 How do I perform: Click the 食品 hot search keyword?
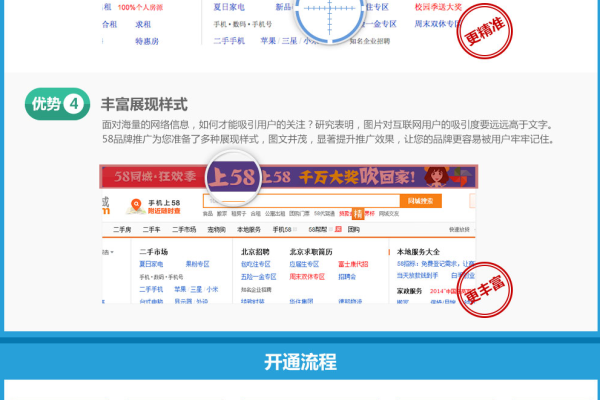click(208, 214)
